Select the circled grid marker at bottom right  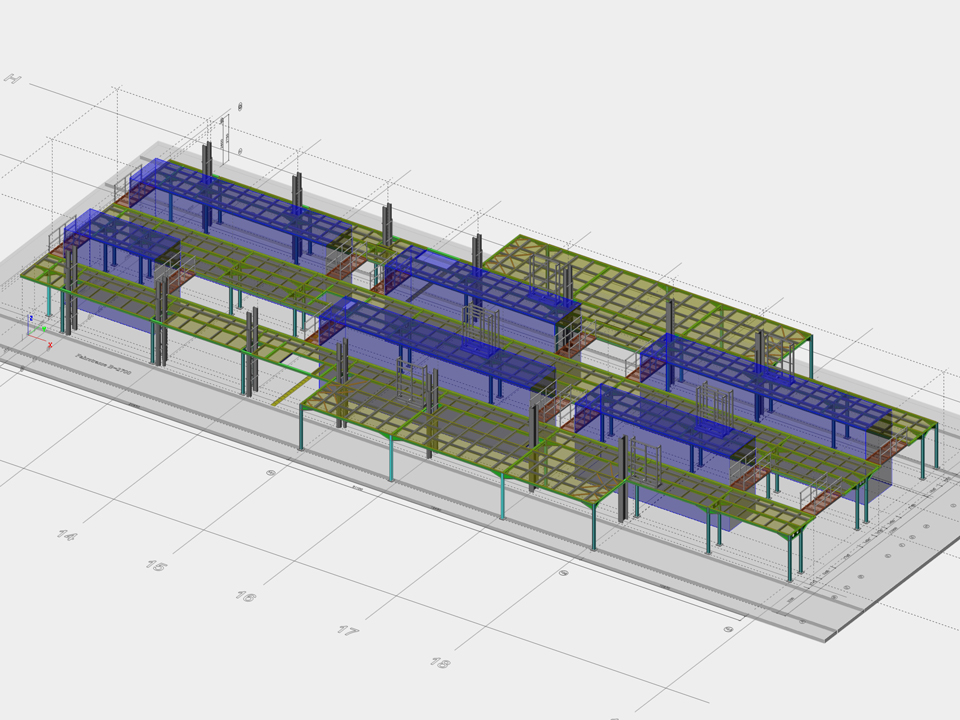tap(729, 629)
